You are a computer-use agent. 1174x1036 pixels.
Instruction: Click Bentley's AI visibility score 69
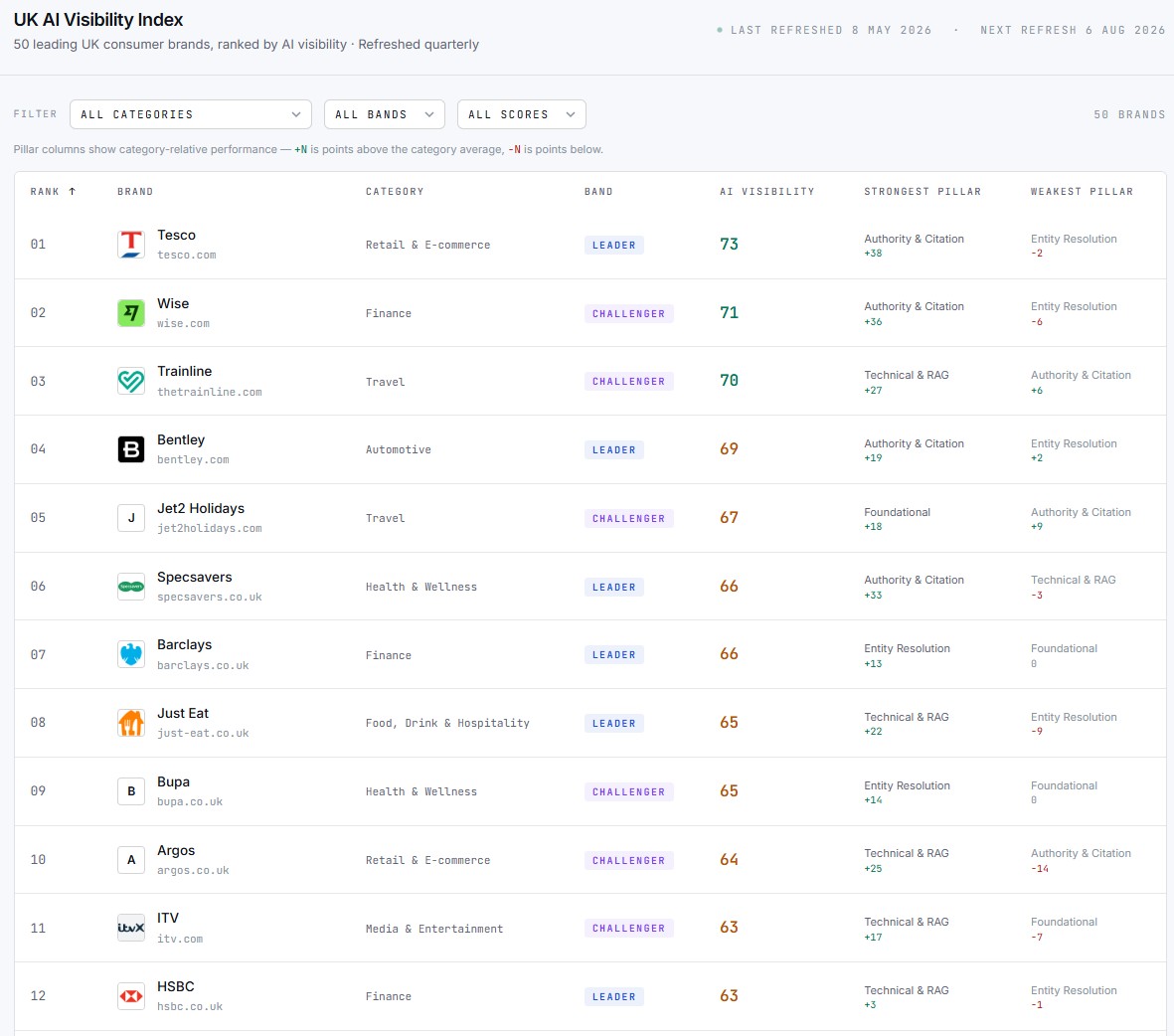(730, 448)
